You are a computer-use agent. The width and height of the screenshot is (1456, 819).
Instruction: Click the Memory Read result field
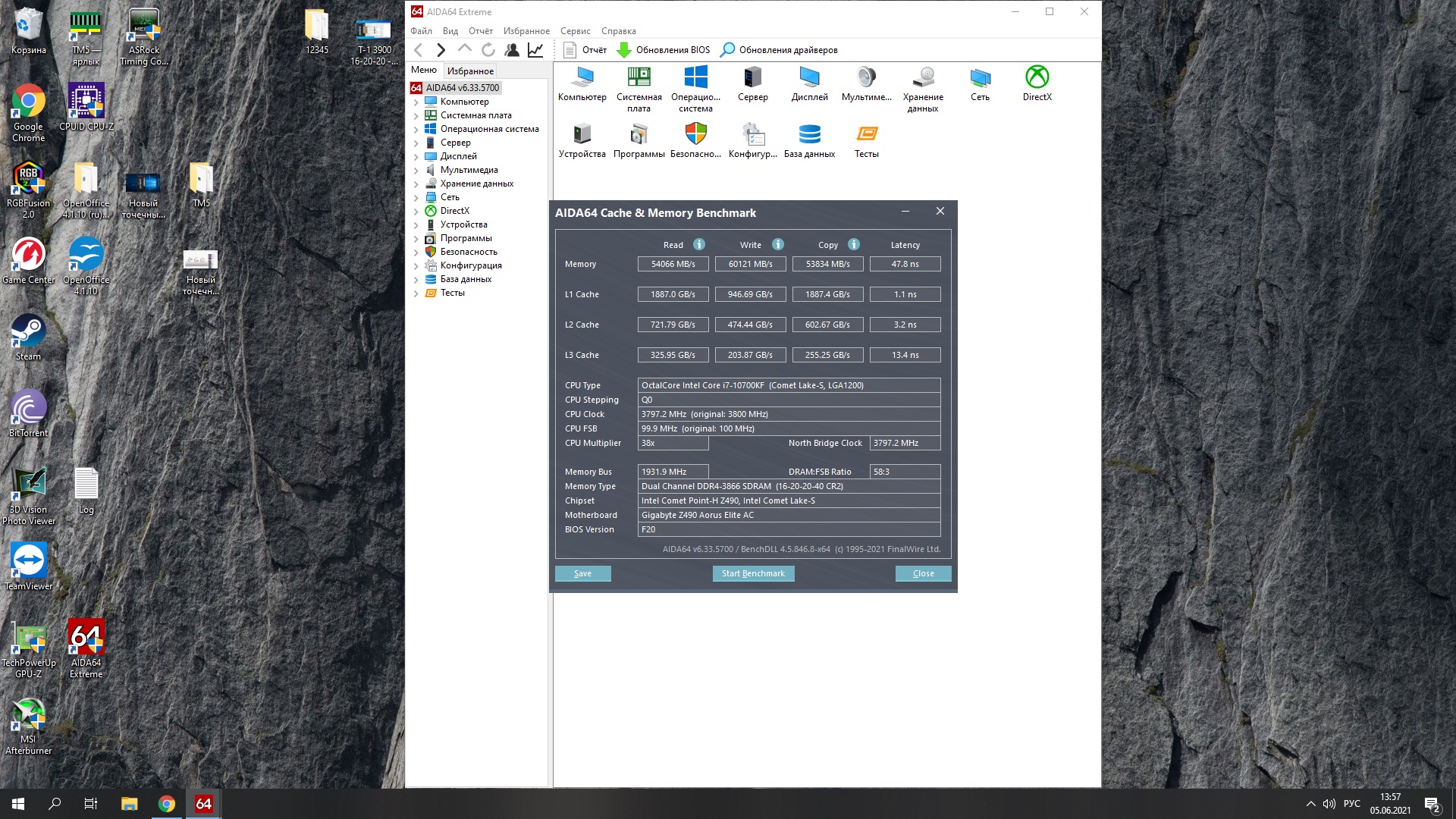click(673, 264)
